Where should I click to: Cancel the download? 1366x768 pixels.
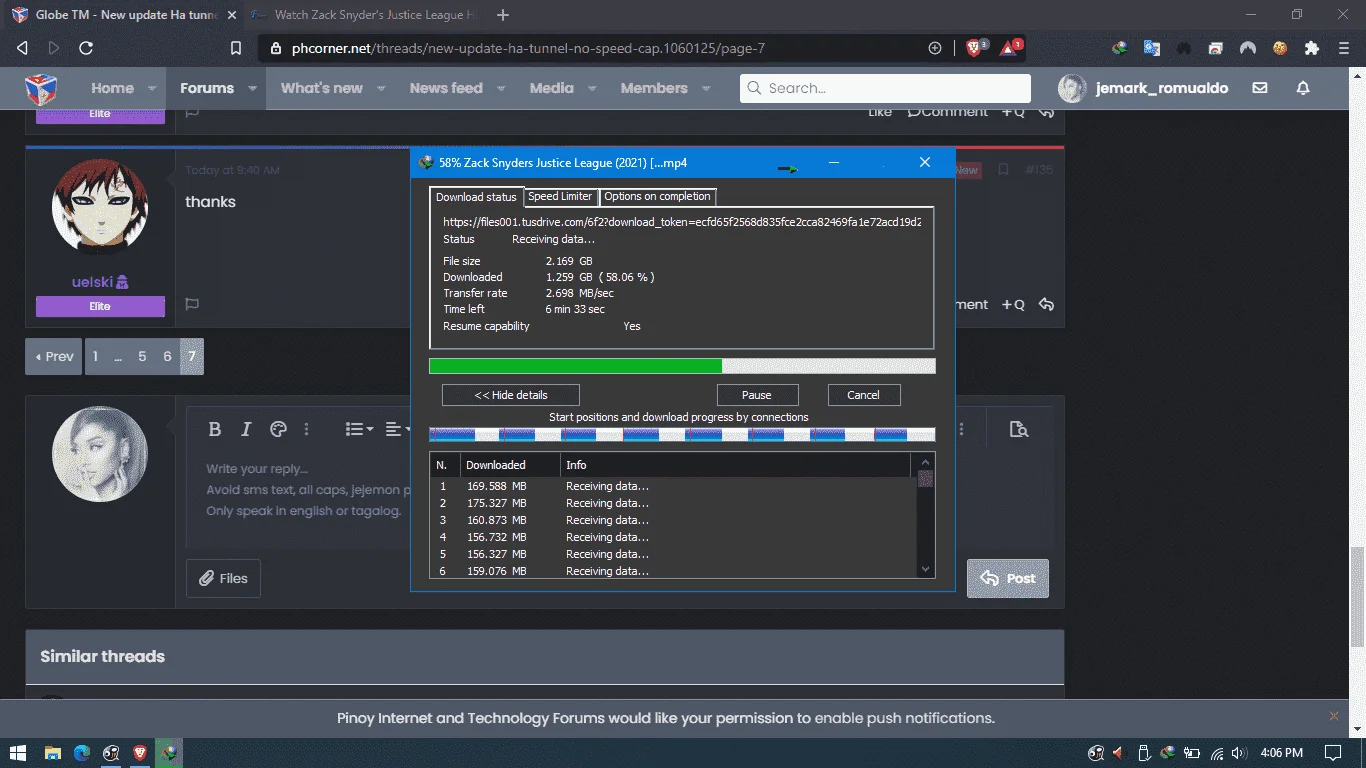pos(864,395)
